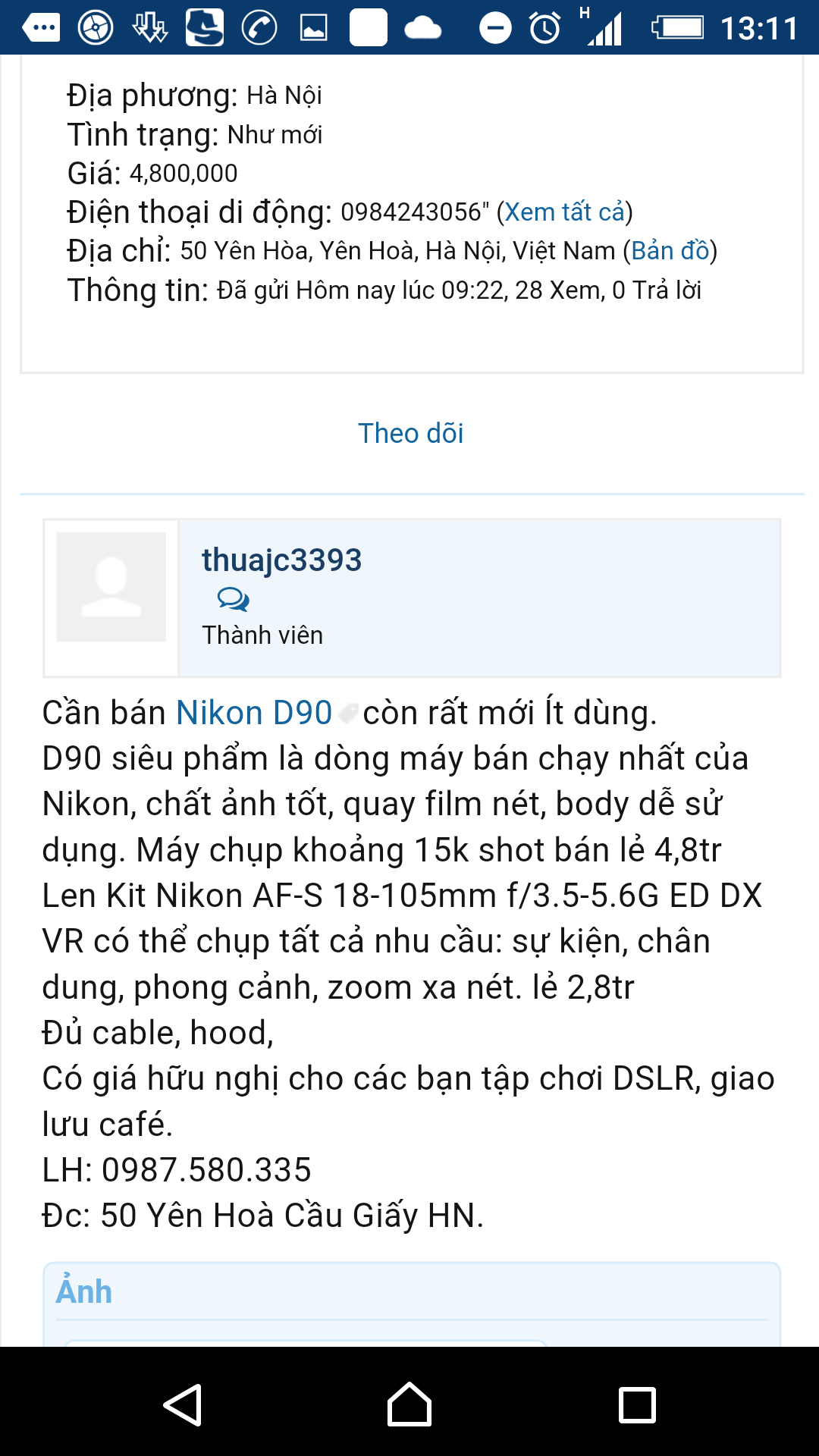819x1456 pixels.
Task: Tap the image notification icon in status bar
Action: point(313,29)
